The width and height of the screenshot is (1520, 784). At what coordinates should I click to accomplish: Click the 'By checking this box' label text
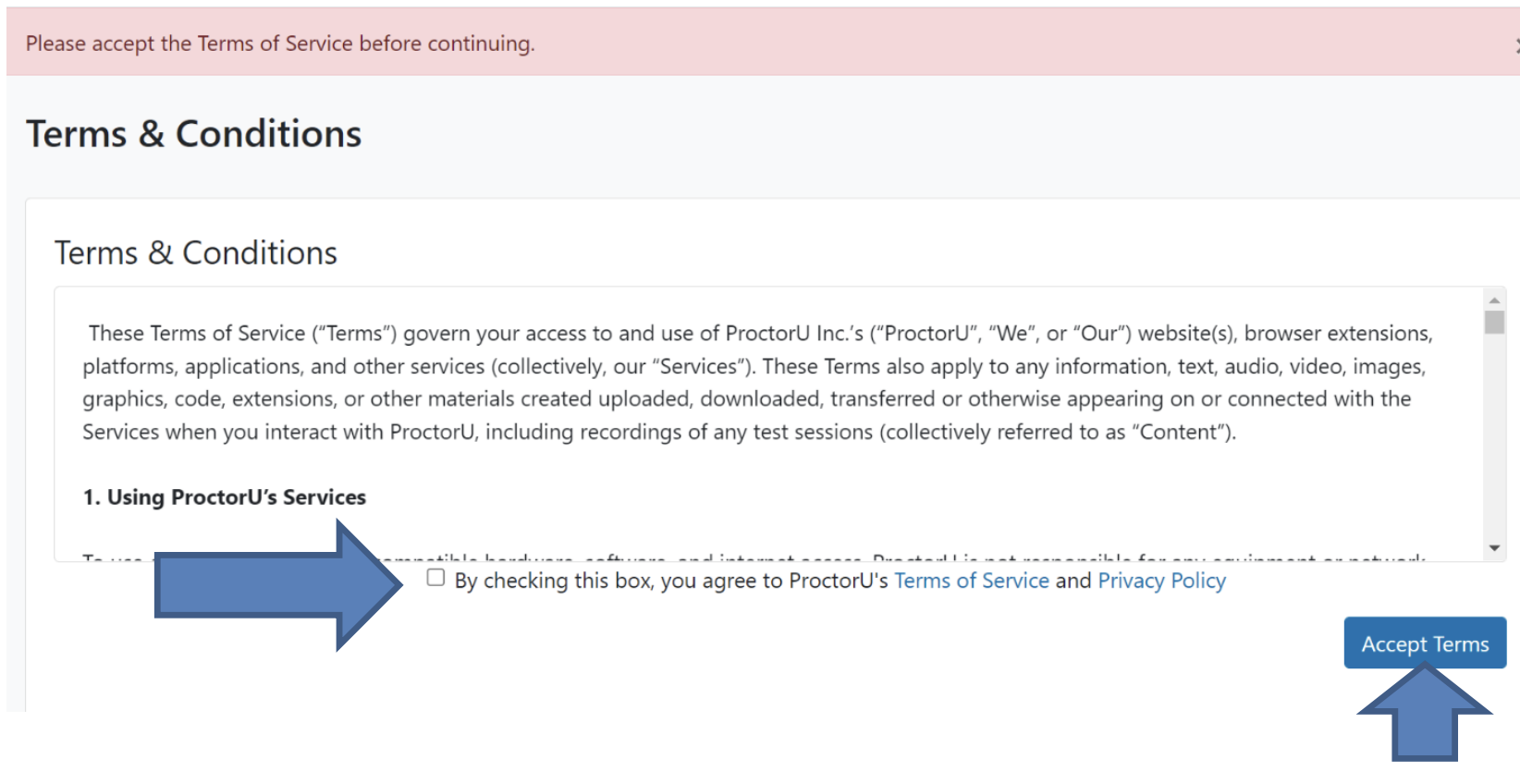pos(670,581)
